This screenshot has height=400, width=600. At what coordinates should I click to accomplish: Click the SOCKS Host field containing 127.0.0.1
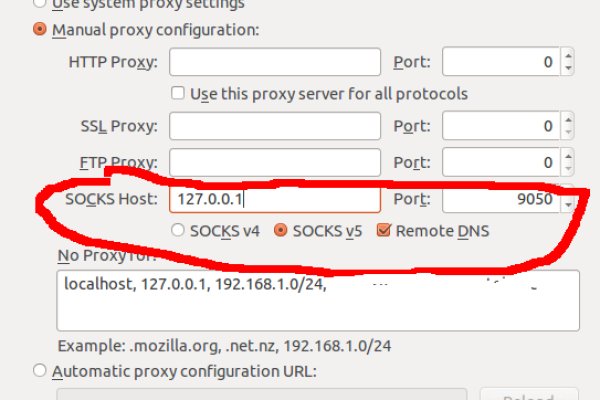point(275,200)
